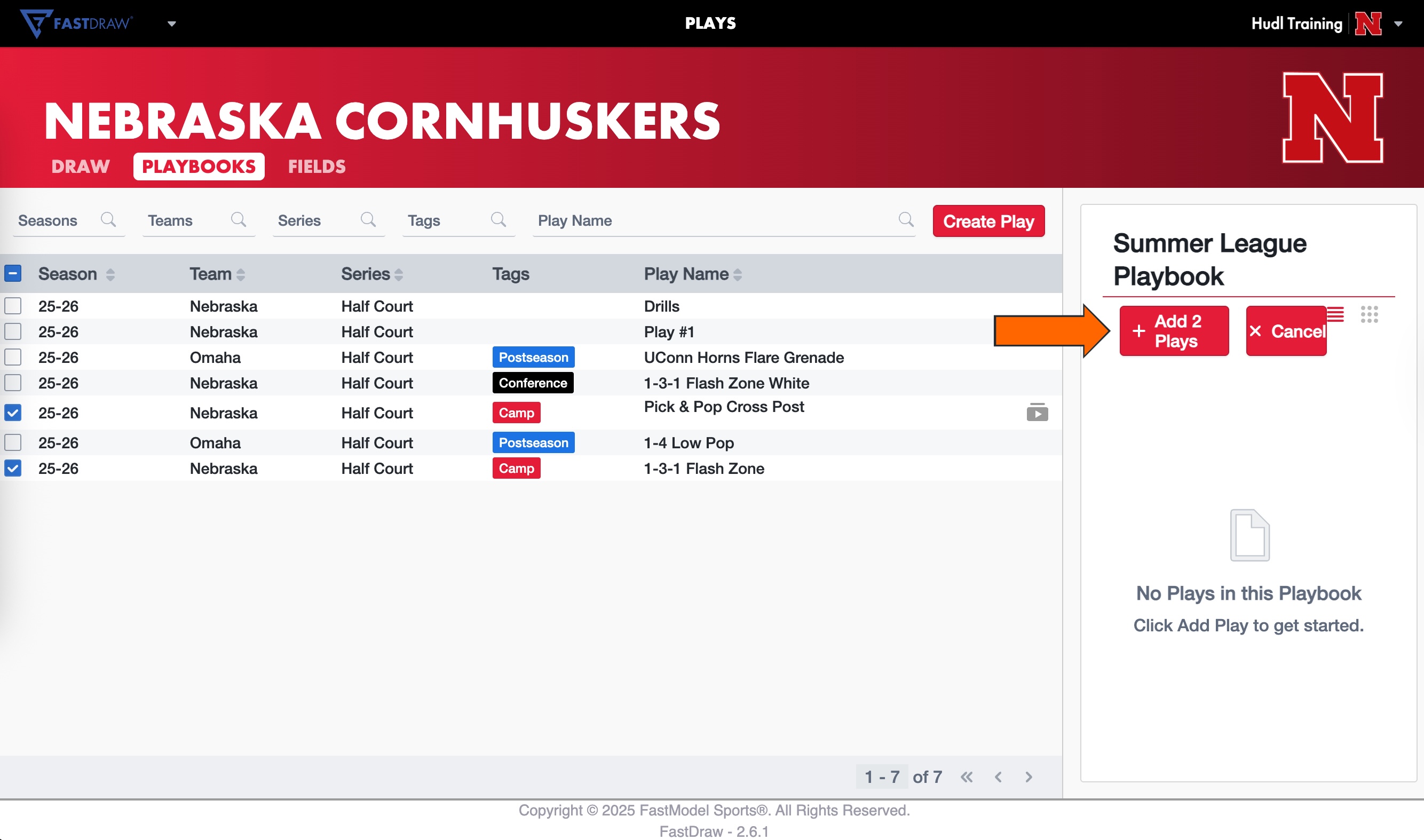
Task: Switch playbook panel to grid view icon
Action: 1370,314
